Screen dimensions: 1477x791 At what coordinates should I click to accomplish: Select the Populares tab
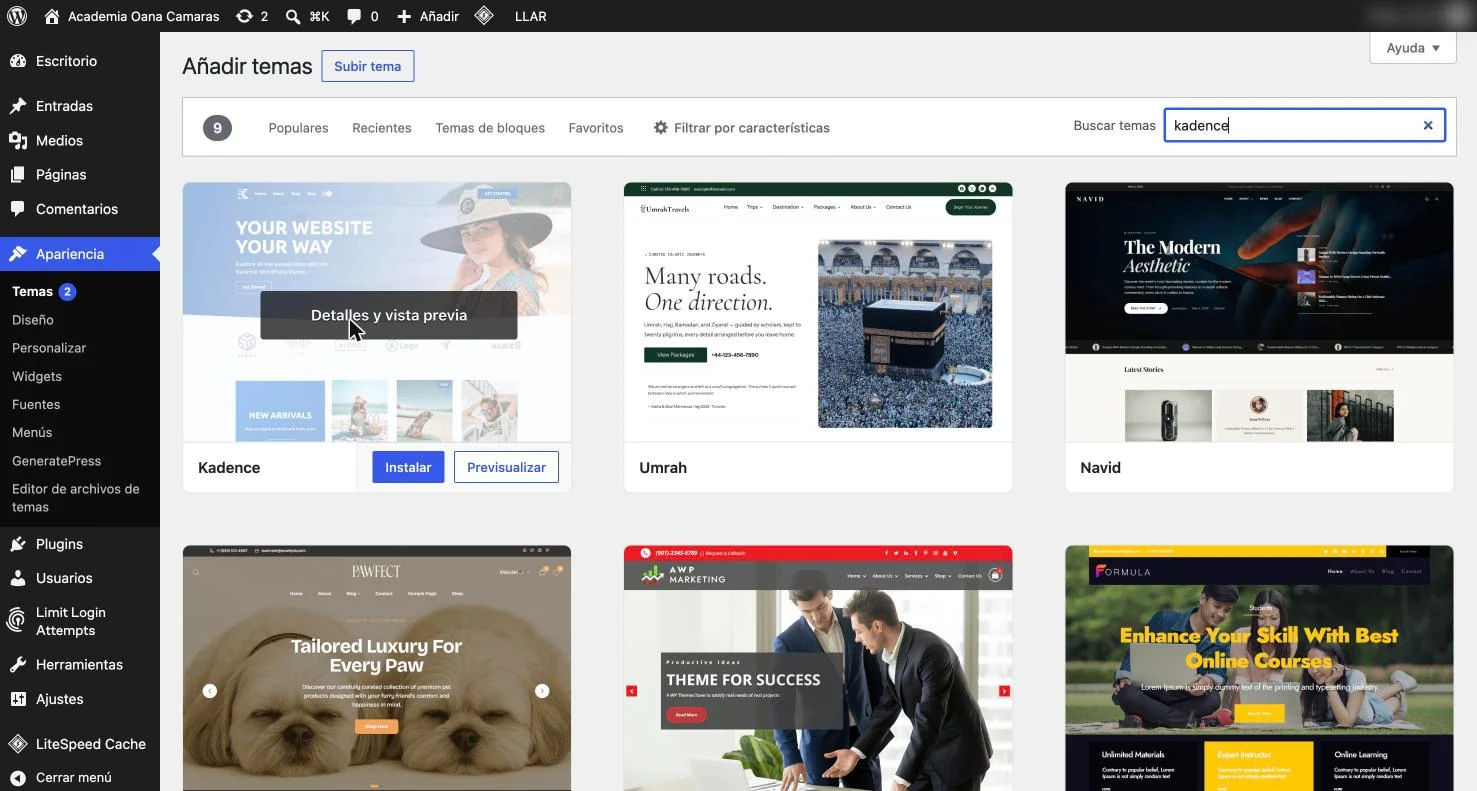point(298,128)
